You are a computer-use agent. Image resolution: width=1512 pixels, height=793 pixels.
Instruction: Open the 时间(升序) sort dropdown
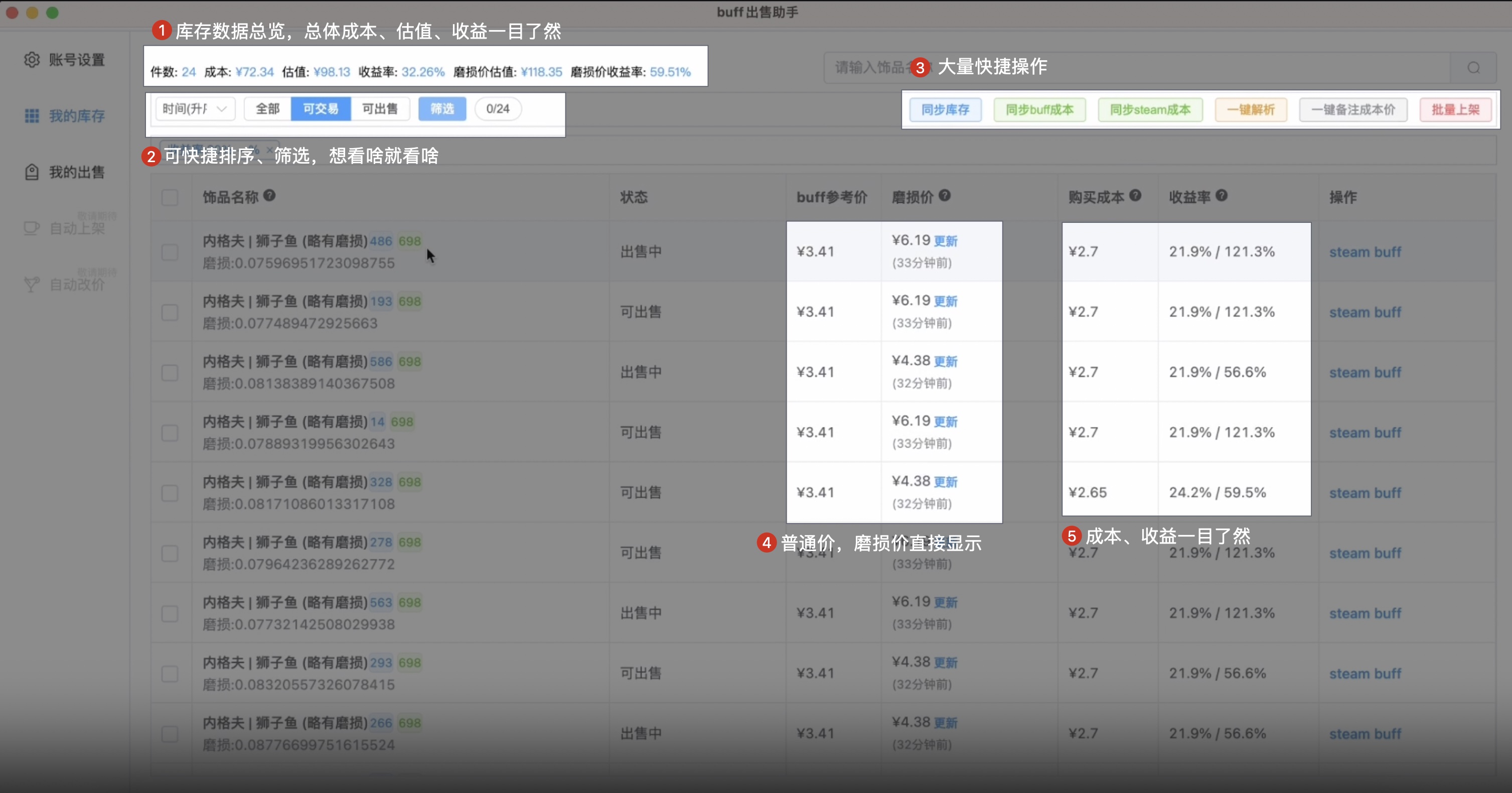pyautogui.click(x=196, y=109)
